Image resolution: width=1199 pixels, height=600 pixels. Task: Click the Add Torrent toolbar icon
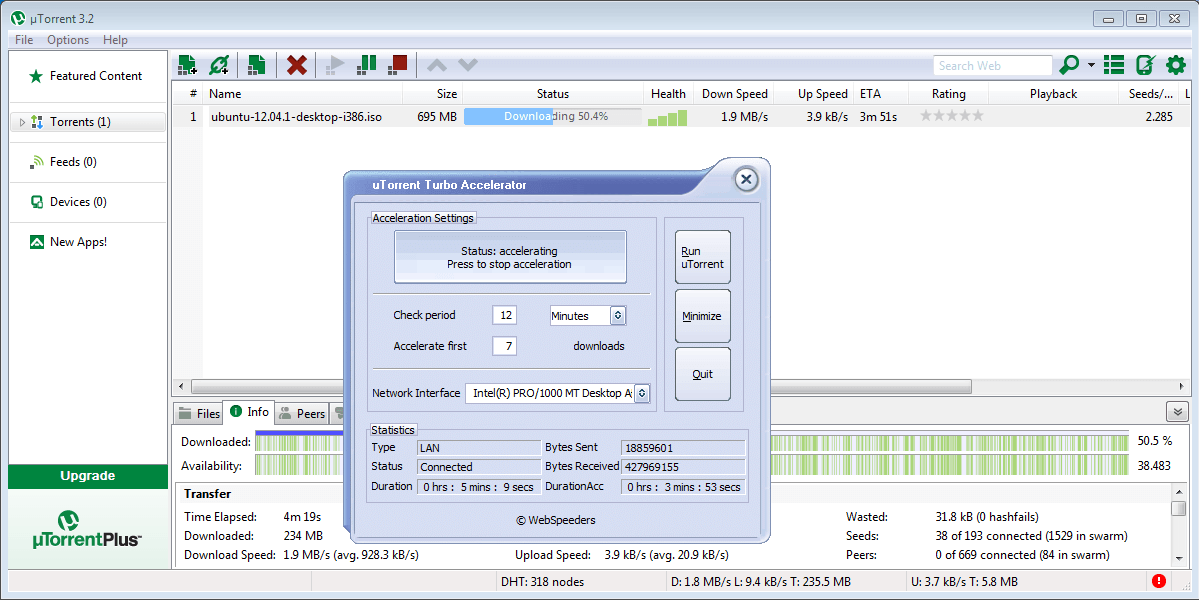[x=187, y=65]
